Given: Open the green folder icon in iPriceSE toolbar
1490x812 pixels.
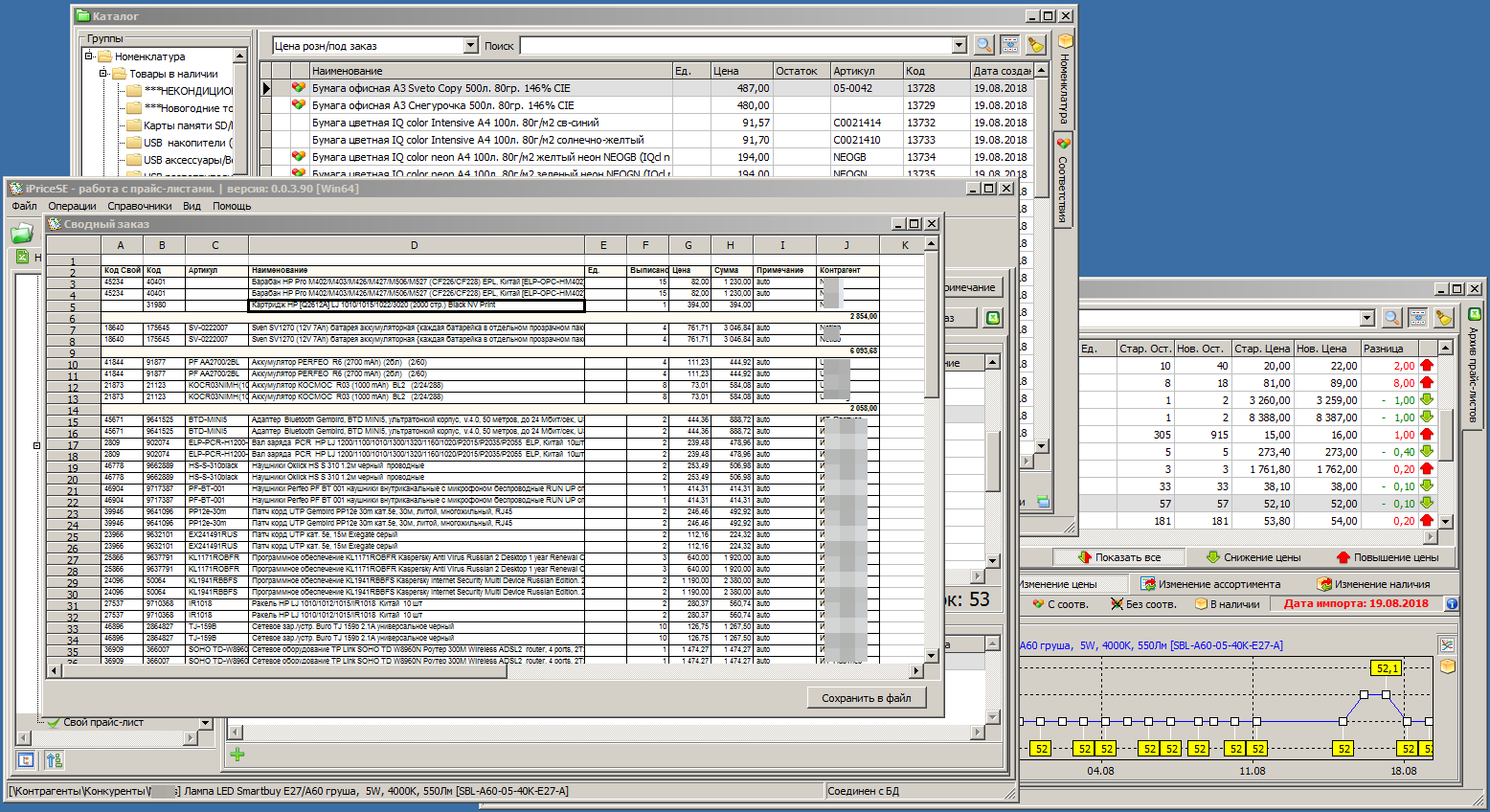Looking at the screenshot, I should coord(22,233).
